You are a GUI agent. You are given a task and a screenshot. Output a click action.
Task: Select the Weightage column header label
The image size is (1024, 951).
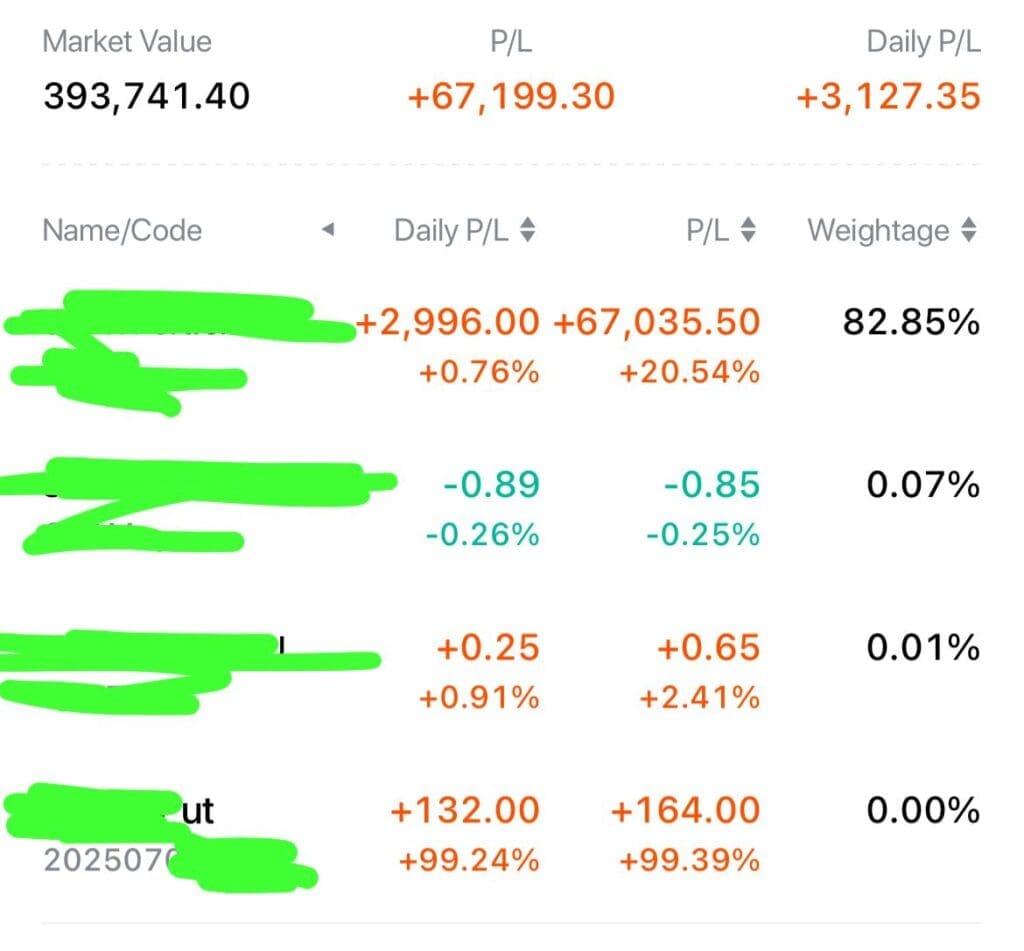click(x=878, y=231)
